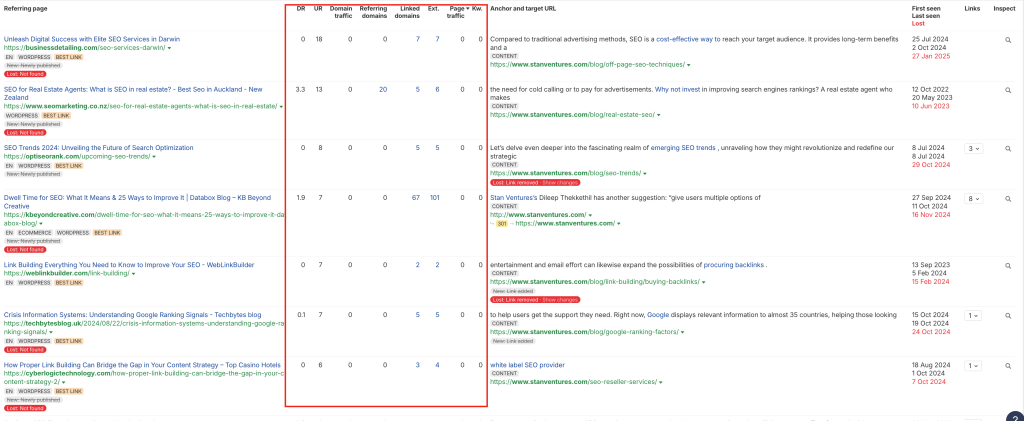Inspect the optiseorank.com backlink row
Image resolution: width=1024 pixels, height=421 pixels.
pyautogui.click(x=1008, y=148)
